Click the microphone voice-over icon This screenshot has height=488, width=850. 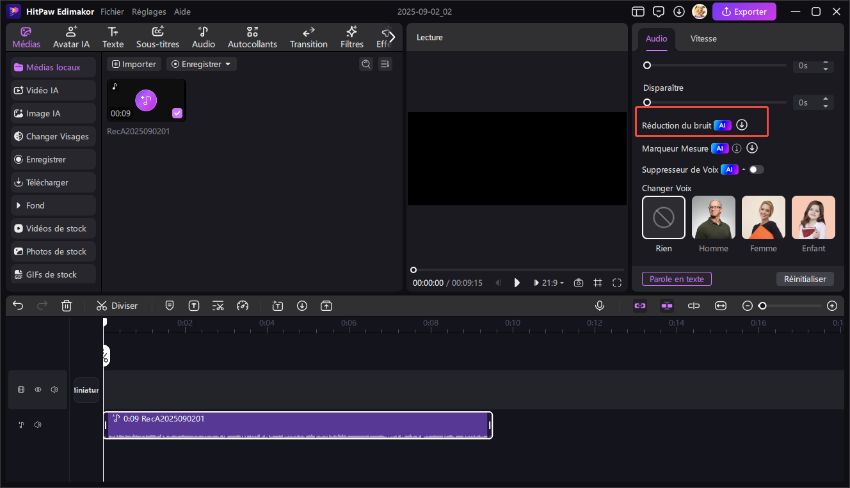[x=600, y=306]
